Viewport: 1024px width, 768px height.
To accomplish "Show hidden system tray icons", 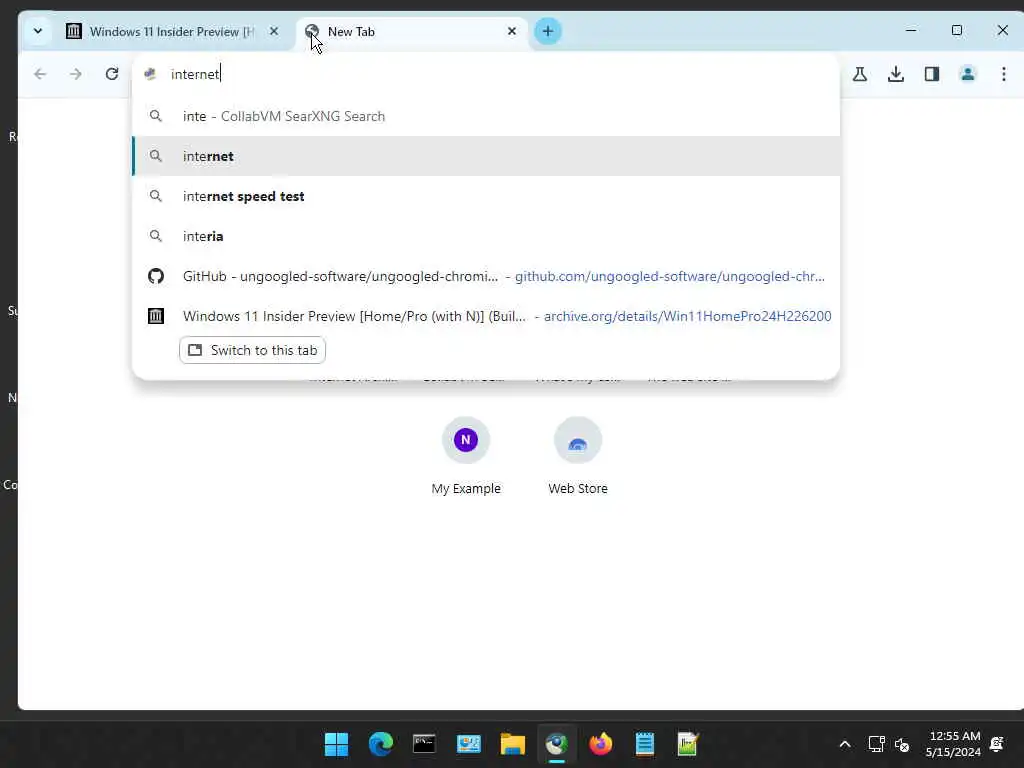I will coord(844,744).
